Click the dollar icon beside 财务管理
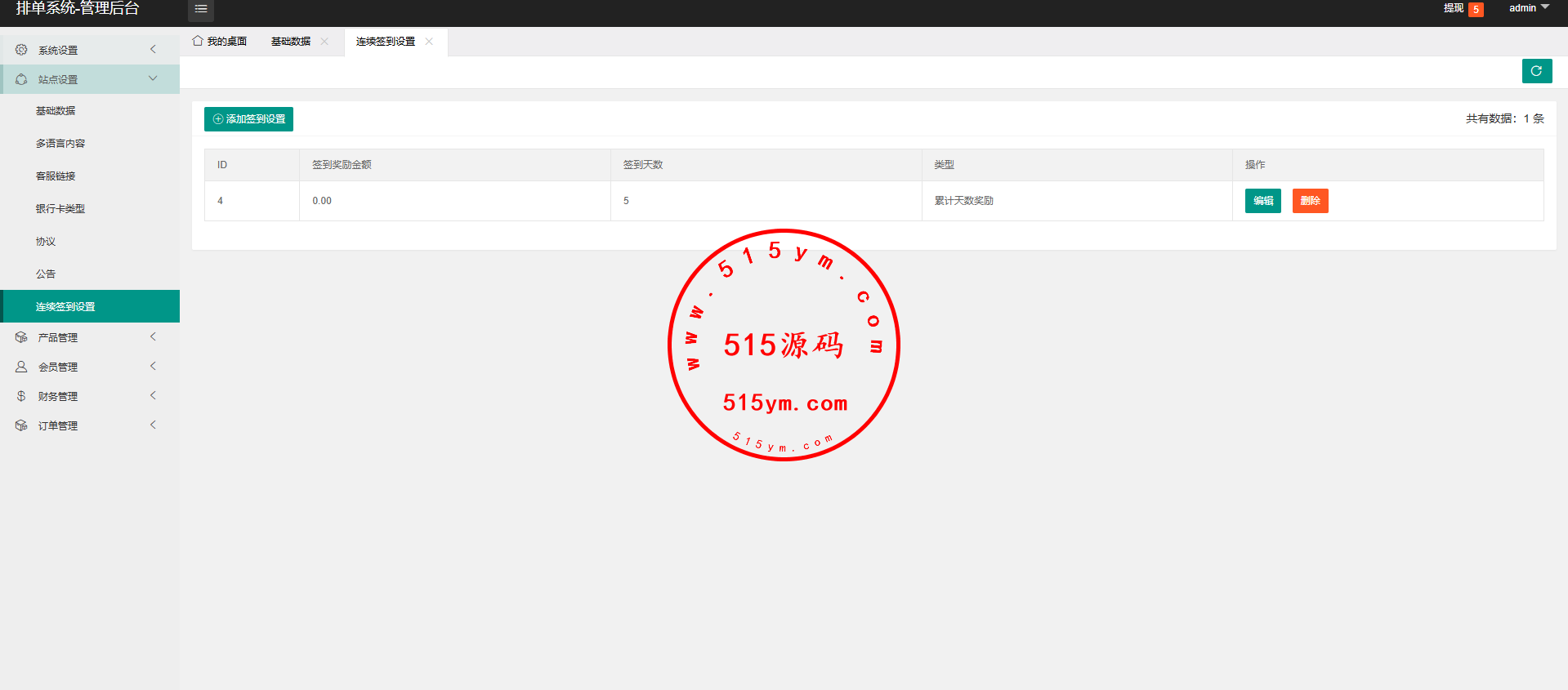 coord(21,396)
